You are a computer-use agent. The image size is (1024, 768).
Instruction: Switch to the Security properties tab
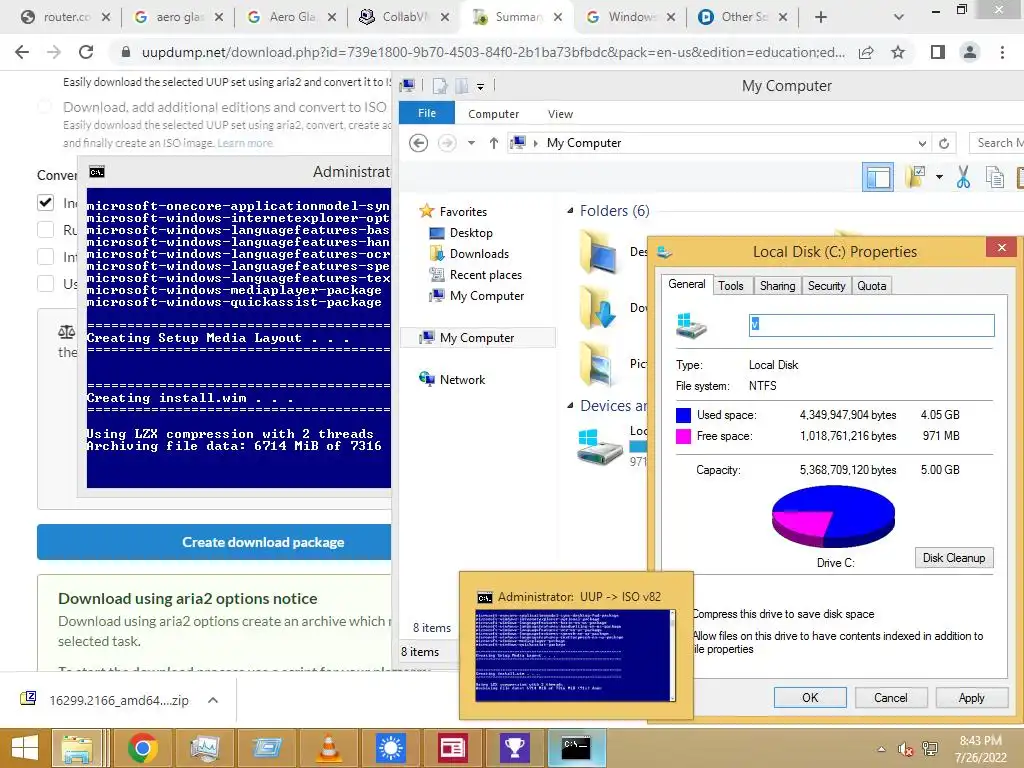(826, 285)
